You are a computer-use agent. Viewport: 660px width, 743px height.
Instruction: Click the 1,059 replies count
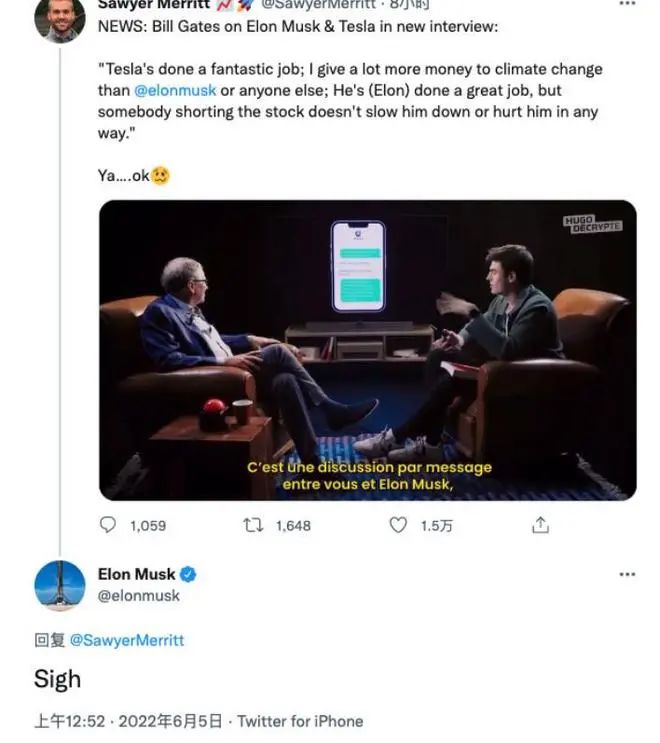click(x=148, y=525)
